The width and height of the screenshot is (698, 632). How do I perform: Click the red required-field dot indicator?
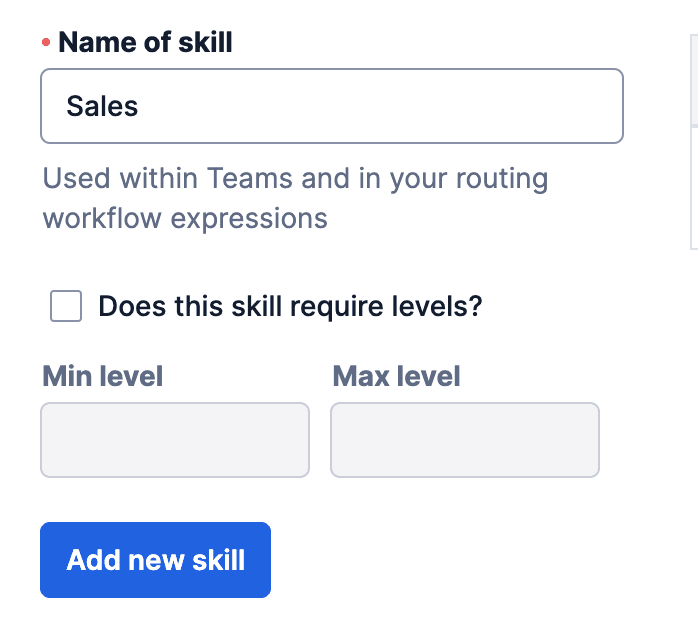[x=46, y=43]
